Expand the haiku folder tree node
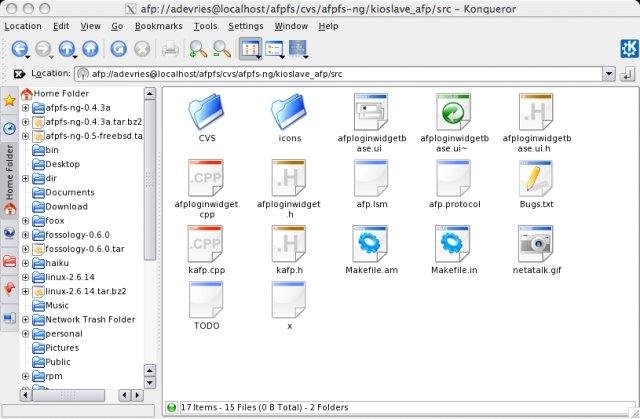 coord(25,263)
